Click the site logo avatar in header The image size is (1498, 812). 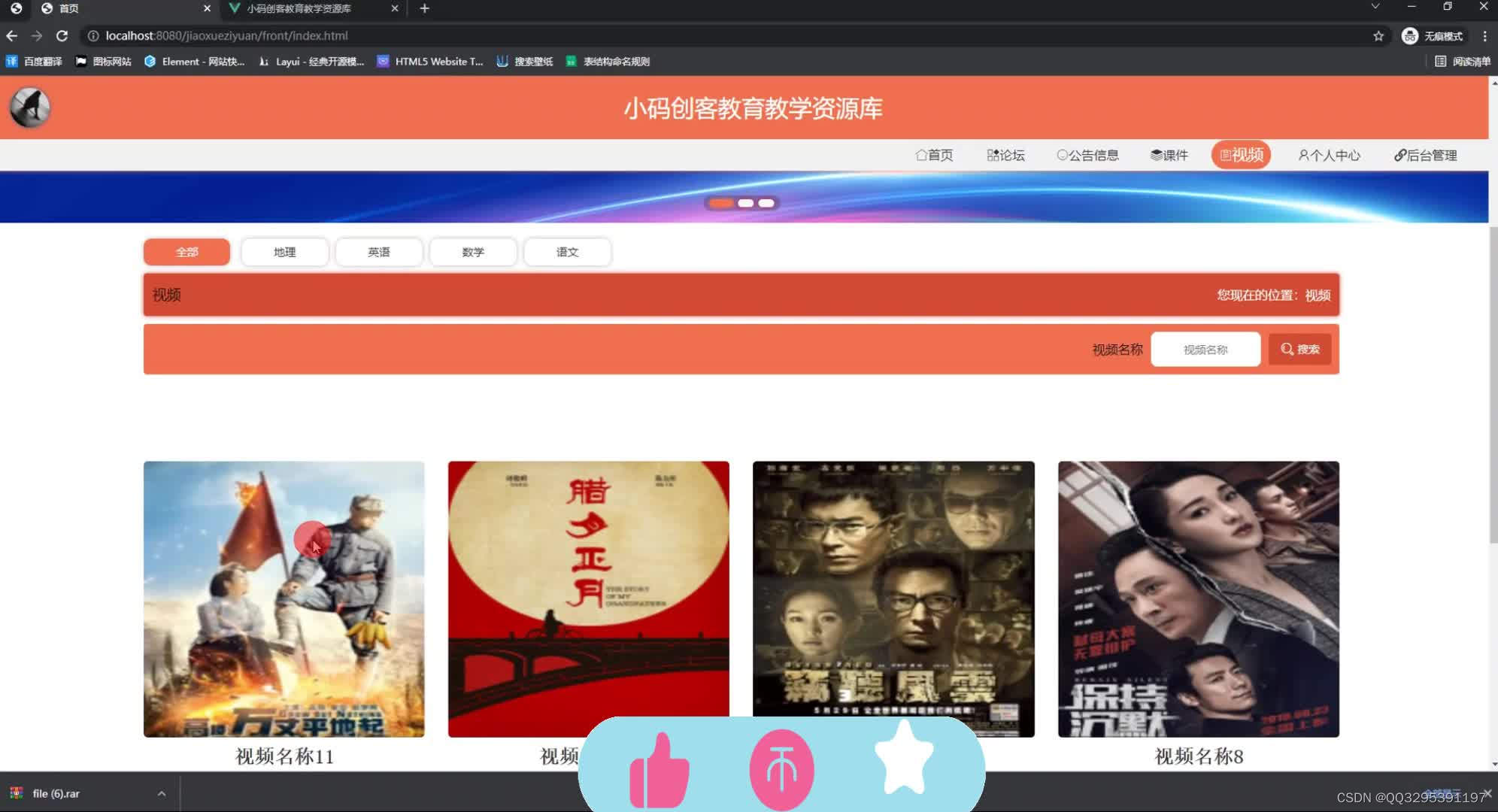tap(30, 108)
